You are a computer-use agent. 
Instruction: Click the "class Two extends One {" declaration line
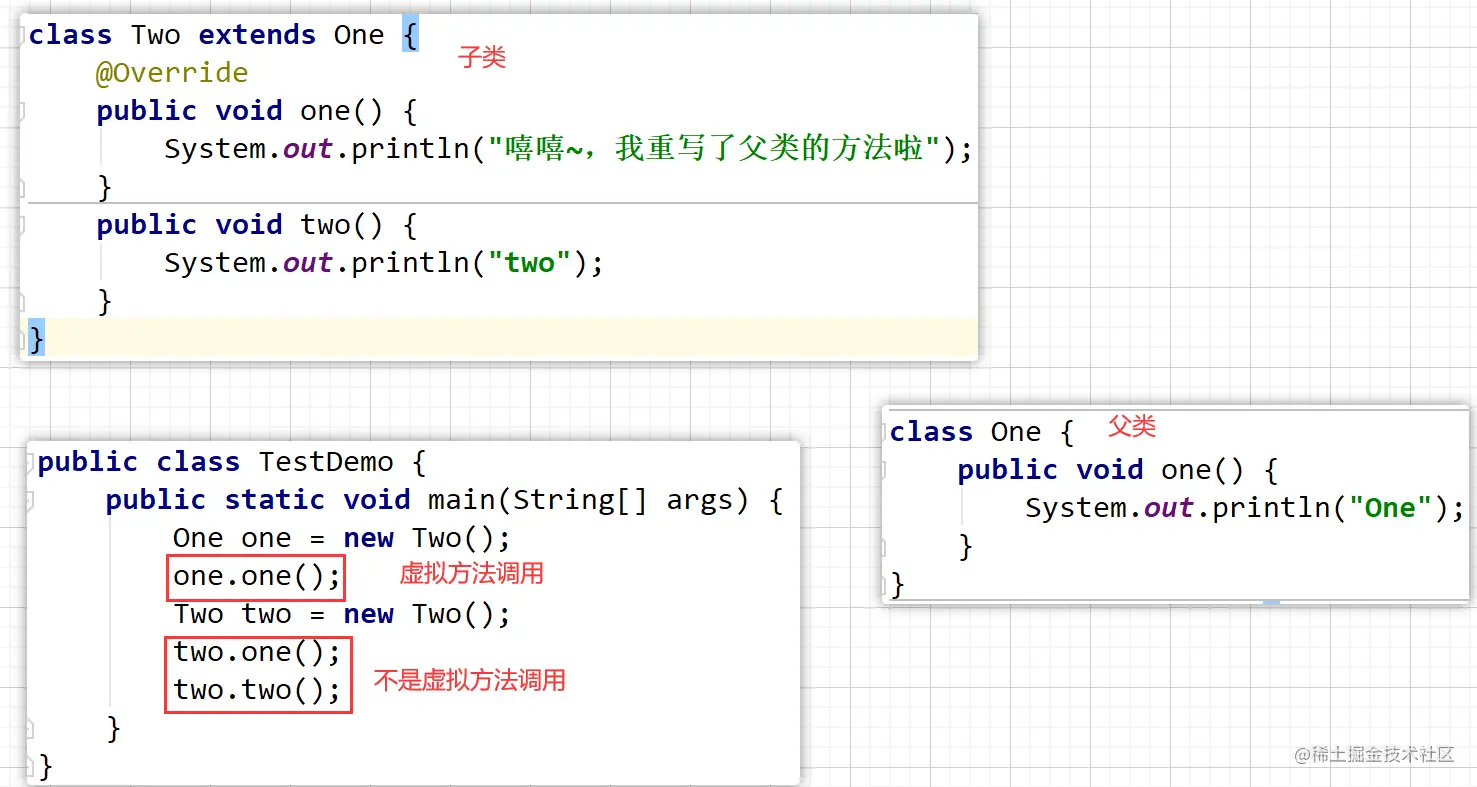(x=223, y=35)
